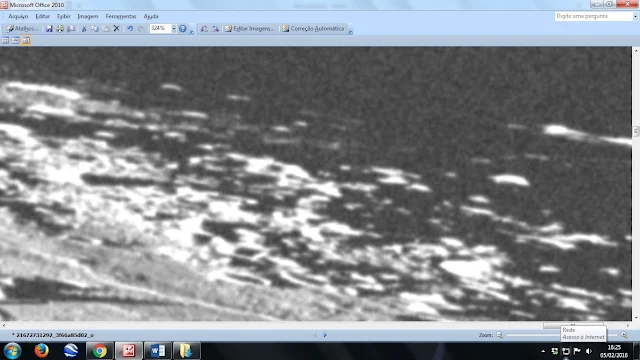Click the Digite uma pergunta help box

click(x=593, y=16)
